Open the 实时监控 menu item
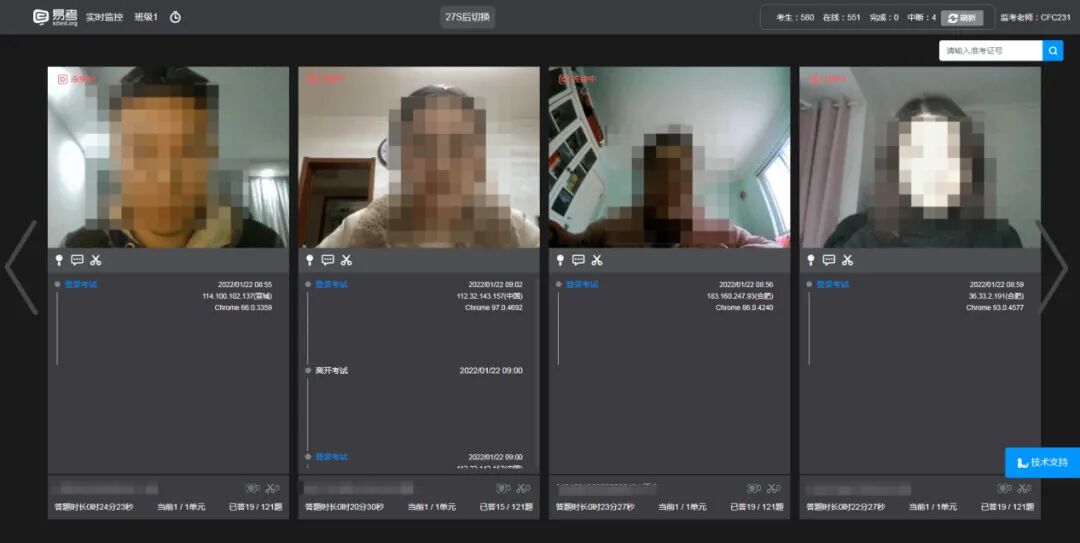Image resolution: width=1080 pixels, height=543 pixels. (104, 17)
